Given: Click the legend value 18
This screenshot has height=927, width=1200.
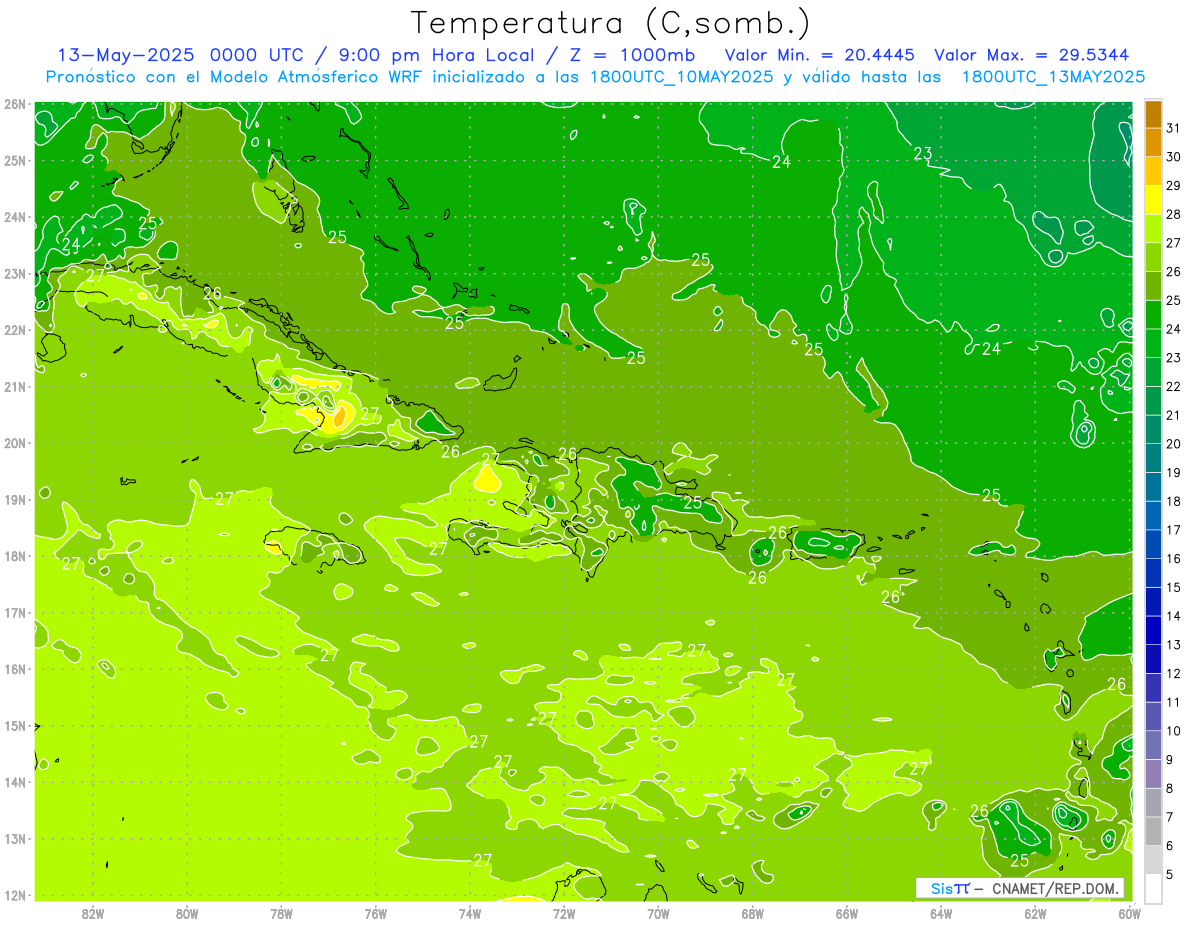Looking at the screenshot, I should [1174, 501].
